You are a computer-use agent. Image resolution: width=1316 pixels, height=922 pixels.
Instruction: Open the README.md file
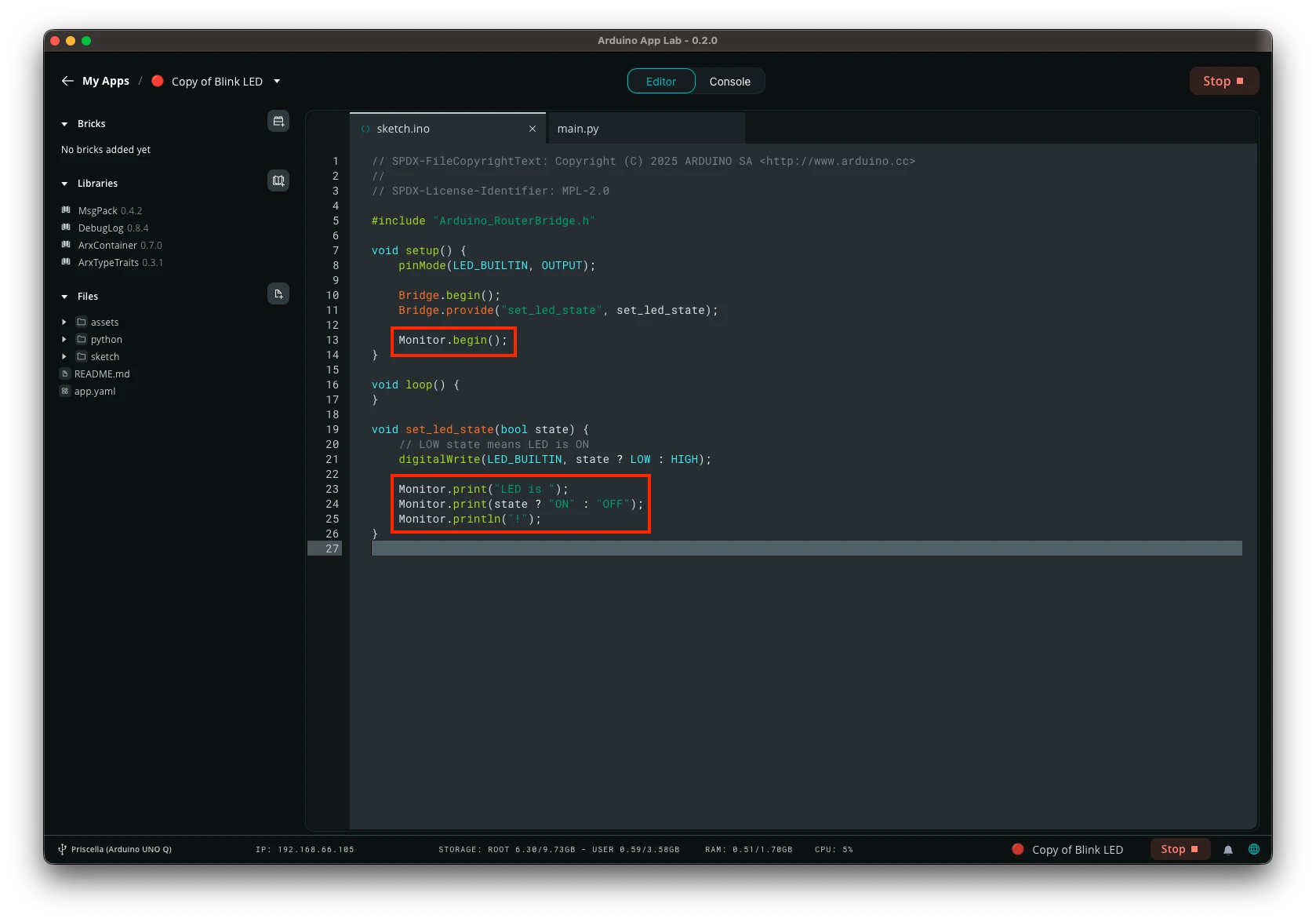click(x=101, y=374)
